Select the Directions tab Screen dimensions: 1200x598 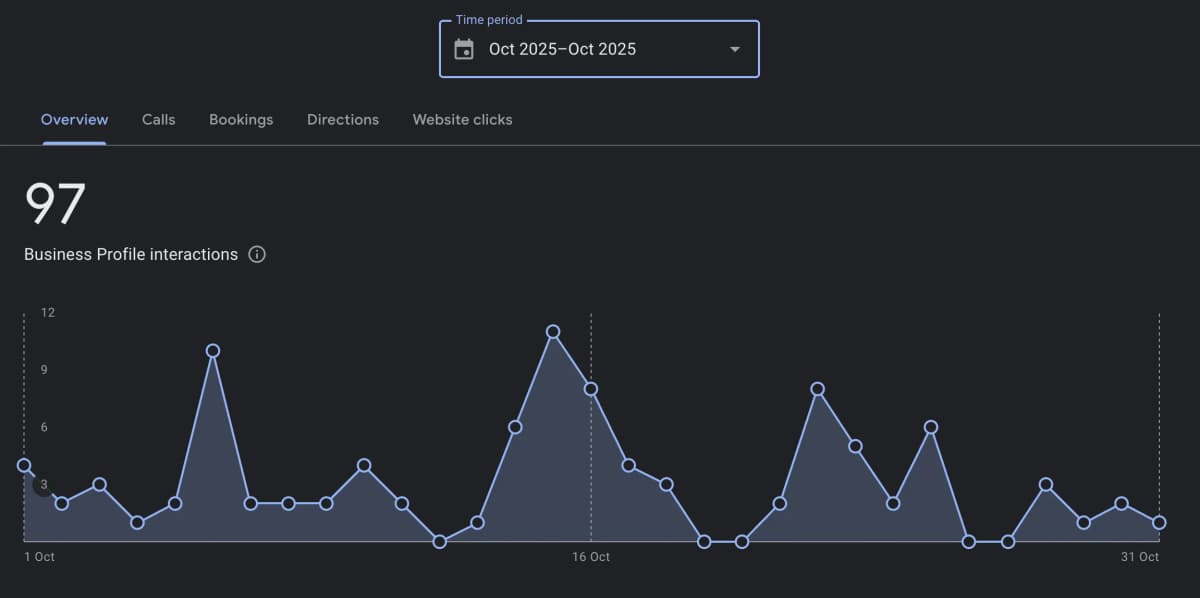click(342, 119)
